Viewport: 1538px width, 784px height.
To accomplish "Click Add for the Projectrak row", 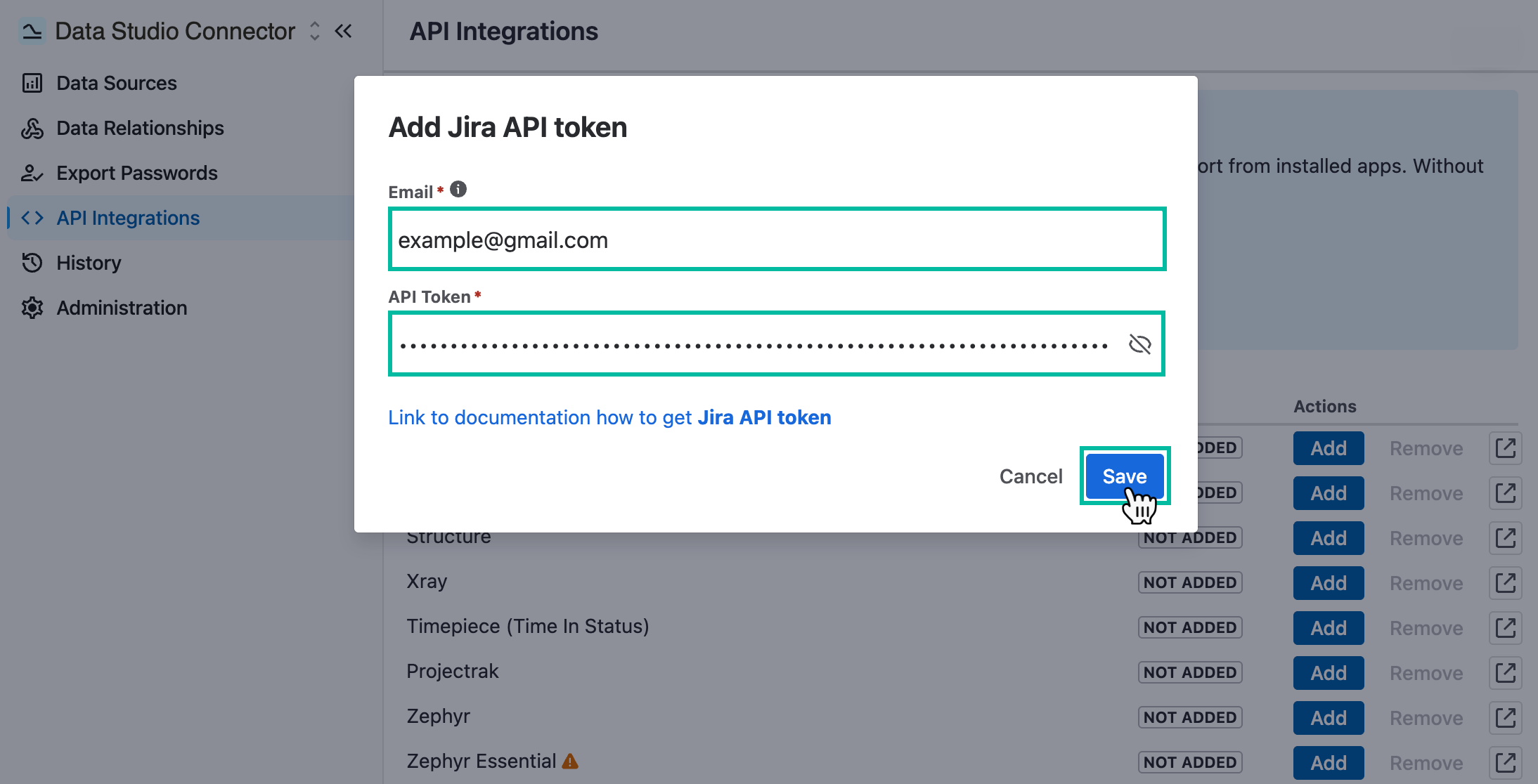I will point(1329,673).
